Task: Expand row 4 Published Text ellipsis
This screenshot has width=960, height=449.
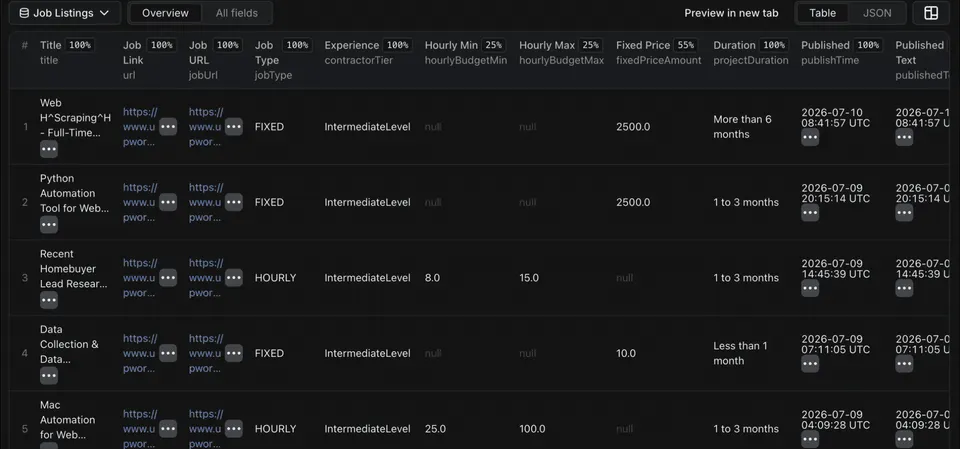Action: coord(904,364)
